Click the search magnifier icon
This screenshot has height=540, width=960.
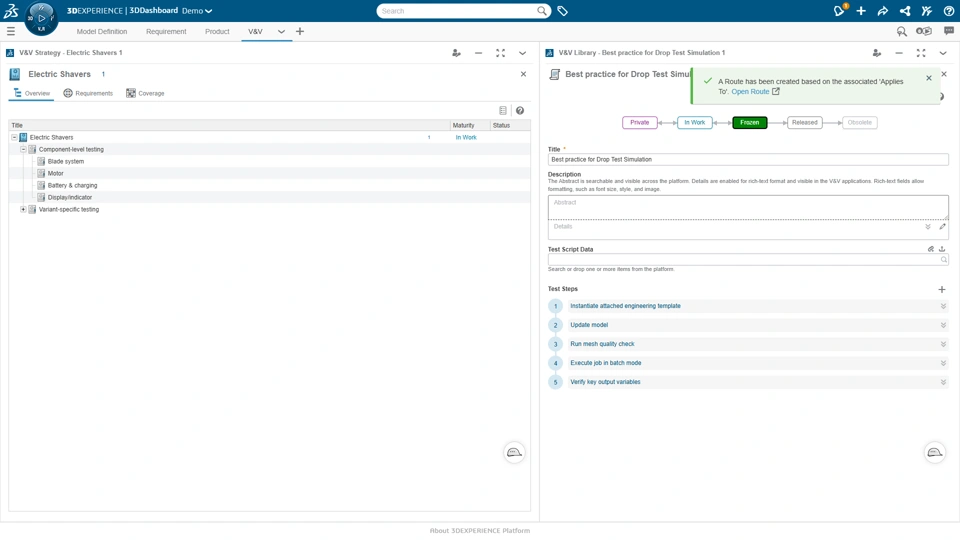(542, 11)
